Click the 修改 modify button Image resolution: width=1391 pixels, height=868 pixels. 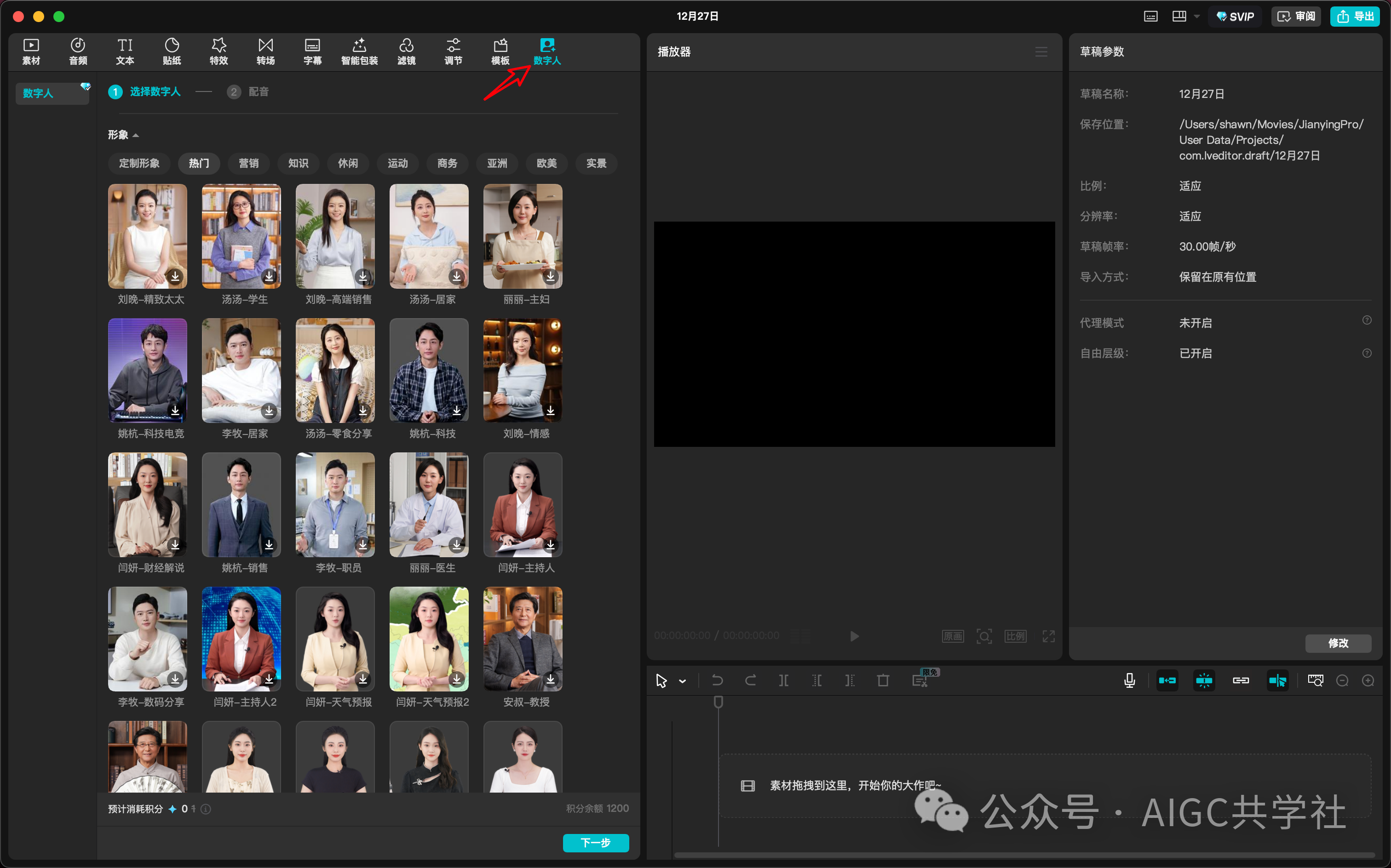tap(1338, 643)
